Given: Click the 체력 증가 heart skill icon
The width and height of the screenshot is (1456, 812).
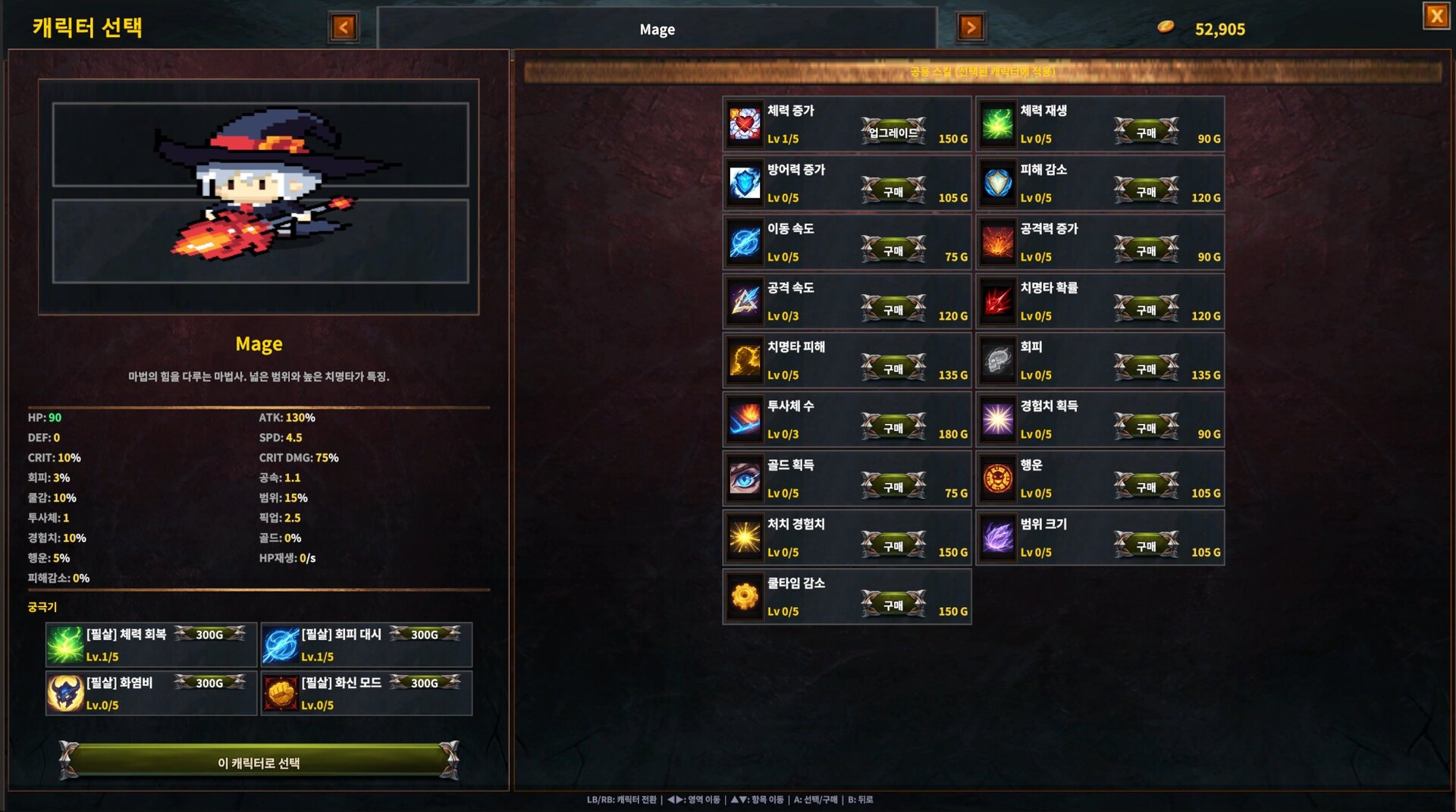Looking at the screenshot, I should pyautogui.click(x=745, y=124).
